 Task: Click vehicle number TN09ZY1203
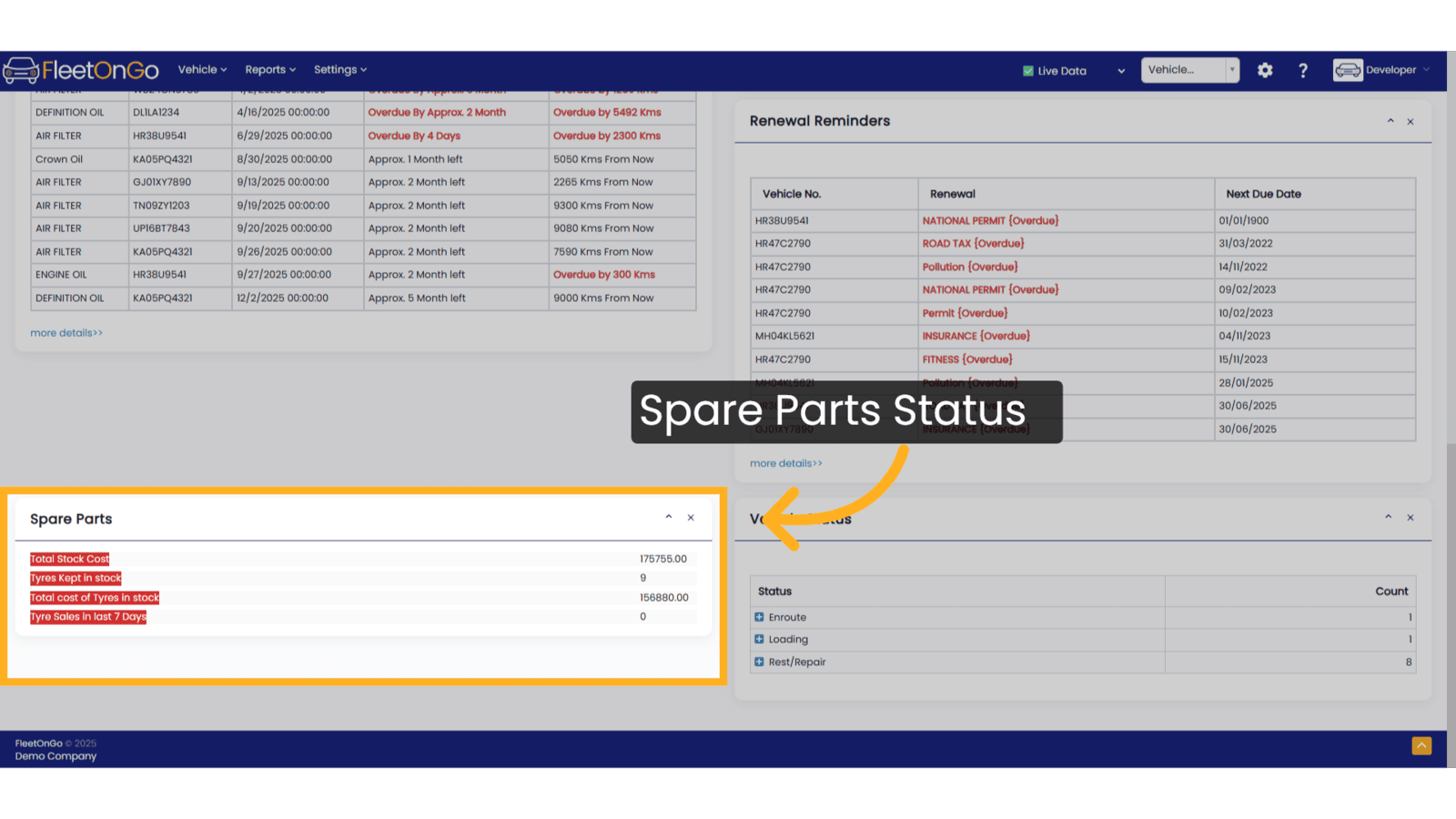tap(161, 206)
